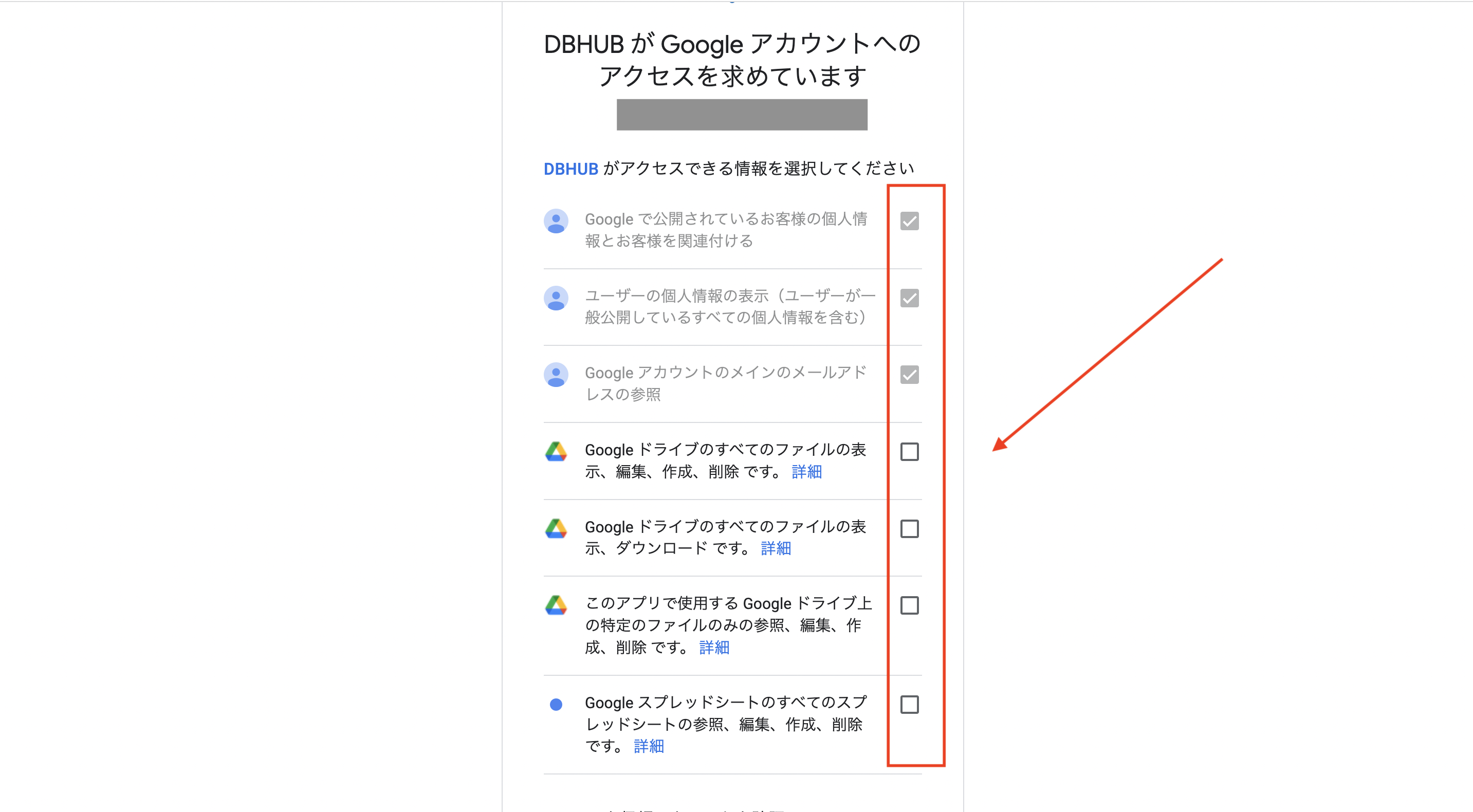This screenshot has height=812, width=1473.
Task: Enable full Drive edit and delete access checkbox
Action: (909, 452)
